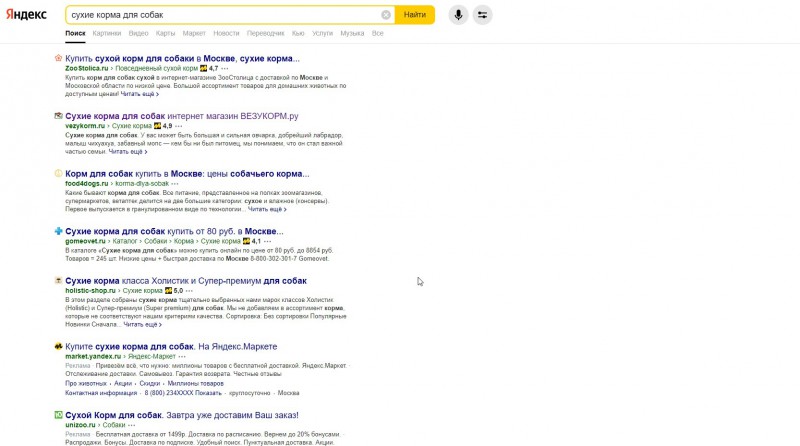Expand 'Читать ещё' in the food4dogs.ru snippet
The height and width of the screenshot is (446, 800).
tap(267, 209)
